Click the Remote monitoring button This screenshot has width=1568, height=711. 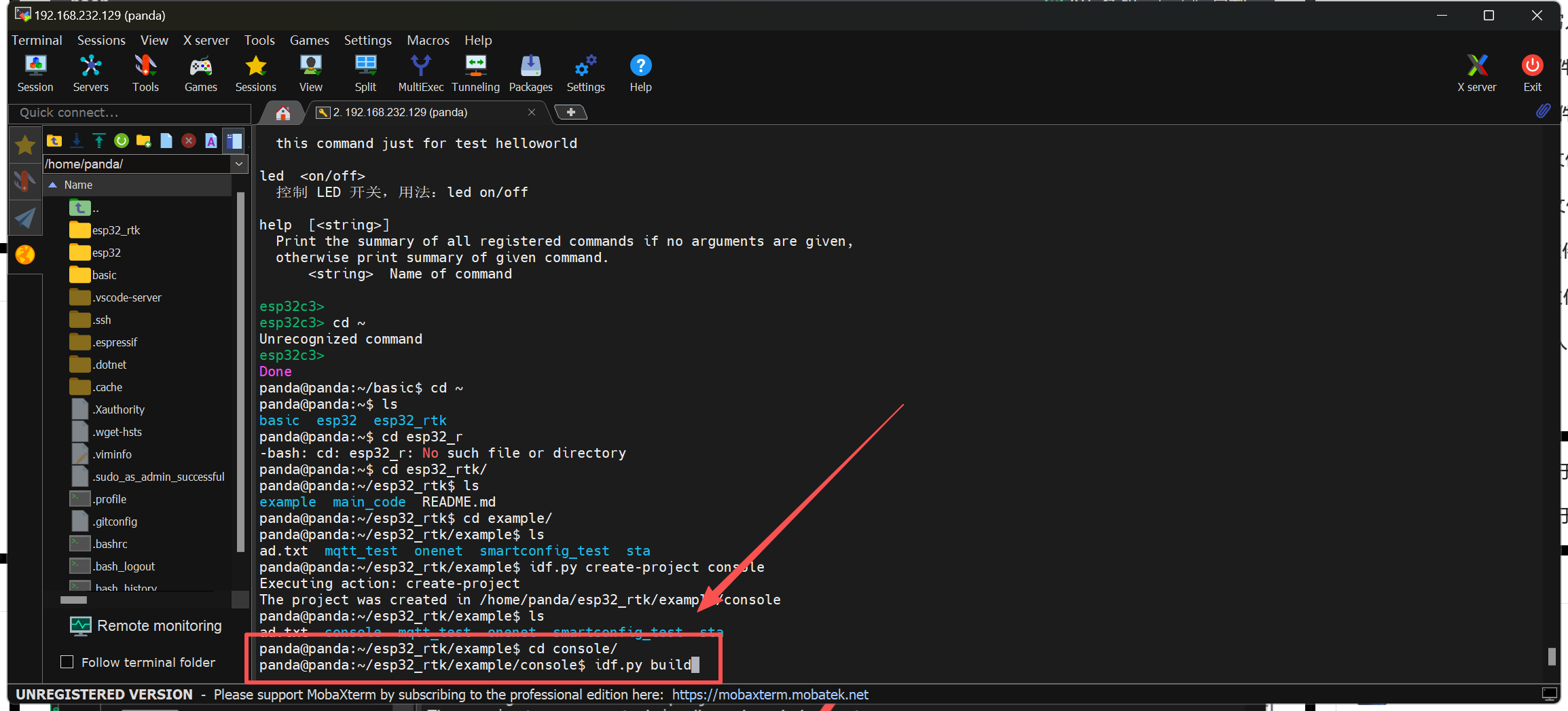click(x=146, y=625)
